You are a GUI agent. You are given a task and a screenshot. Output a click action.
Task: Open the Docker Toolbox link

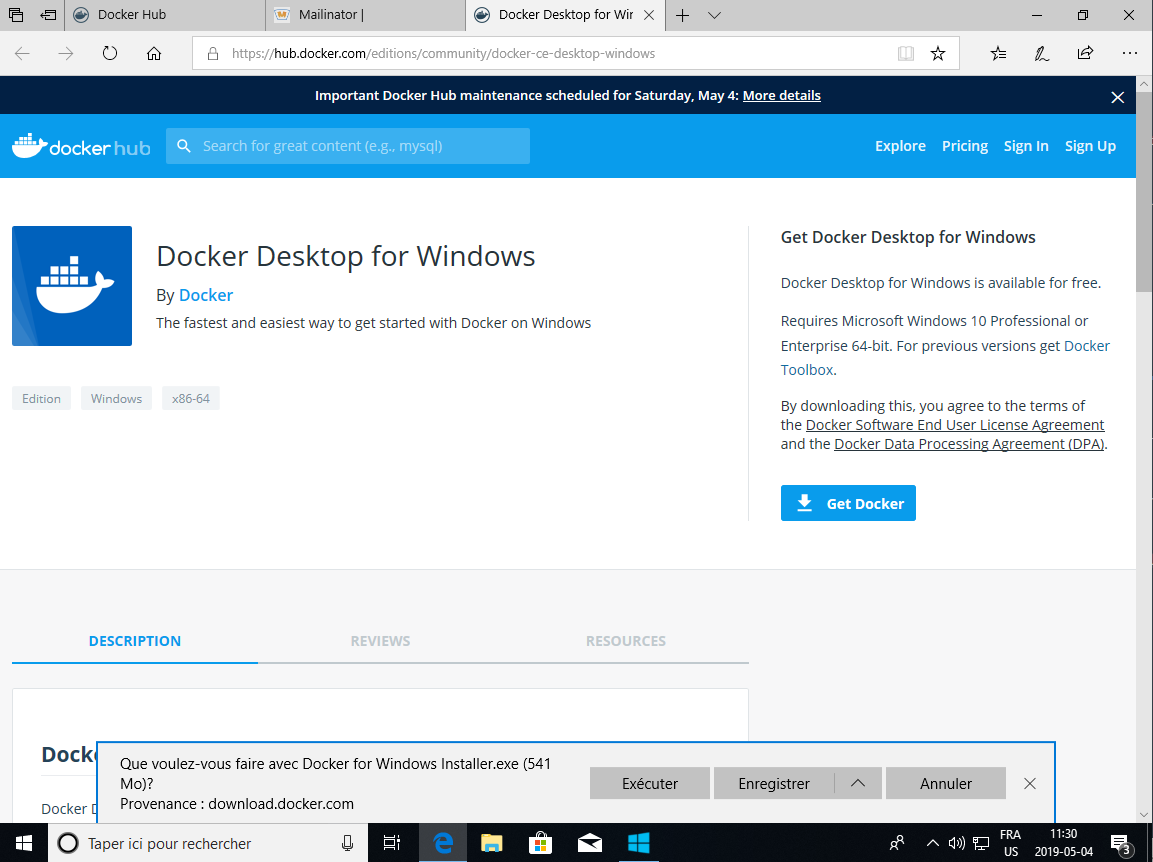(807, 370)
